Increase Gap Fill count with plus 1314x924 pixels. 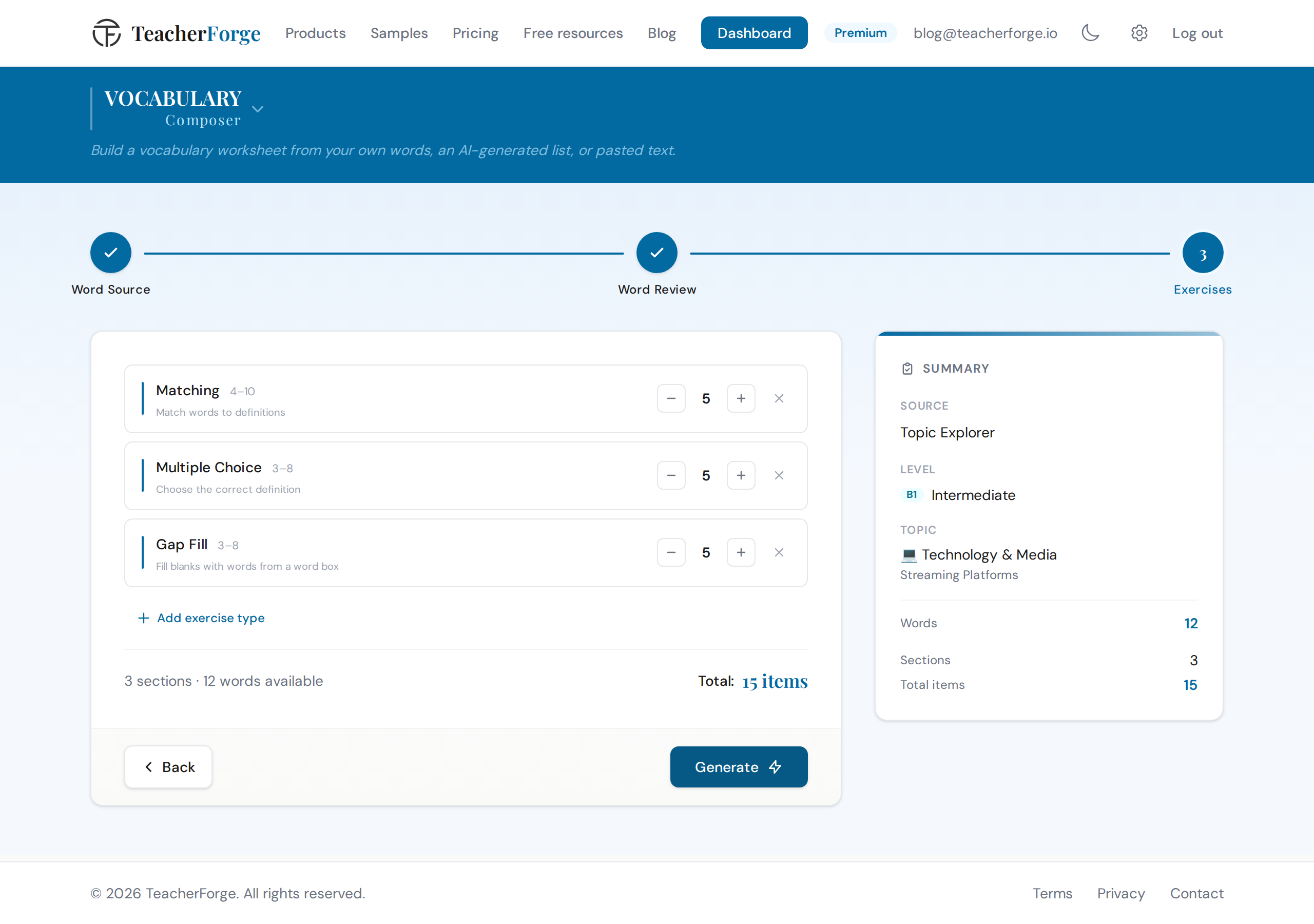pos(741,552)
